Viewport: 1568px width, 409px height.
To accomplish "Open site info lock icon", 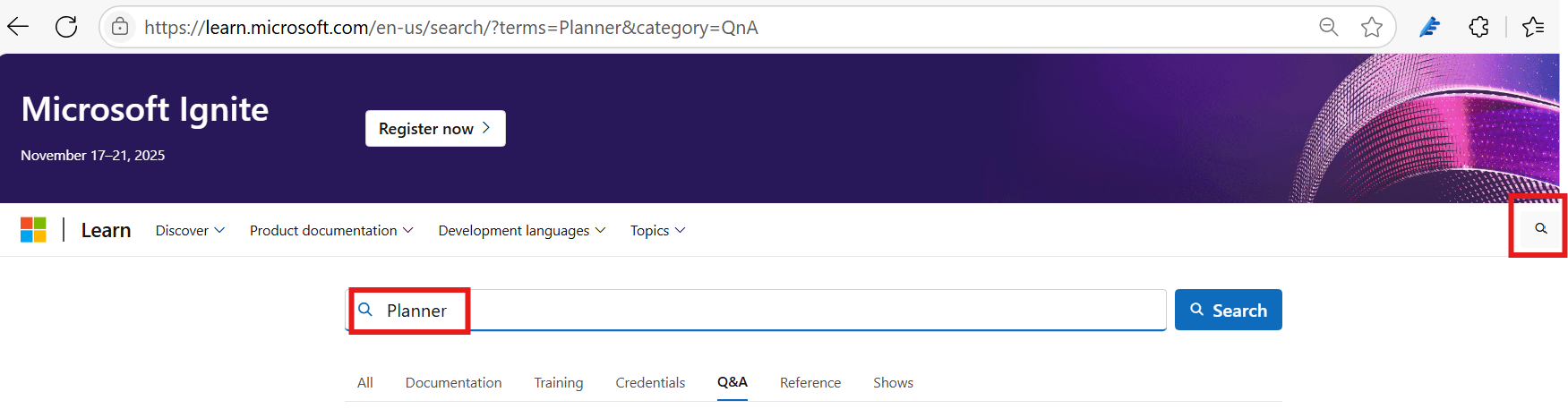I will click(120, 27).
